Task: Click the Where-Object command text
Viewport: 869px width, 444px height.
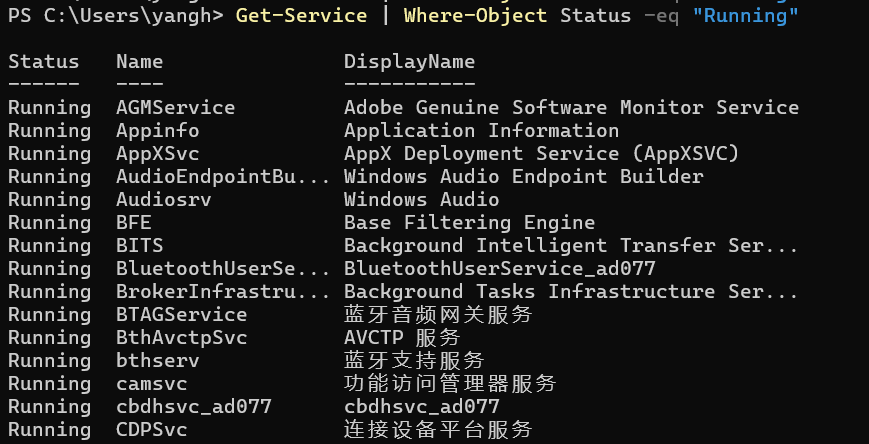Action: [x=475, y=16]
